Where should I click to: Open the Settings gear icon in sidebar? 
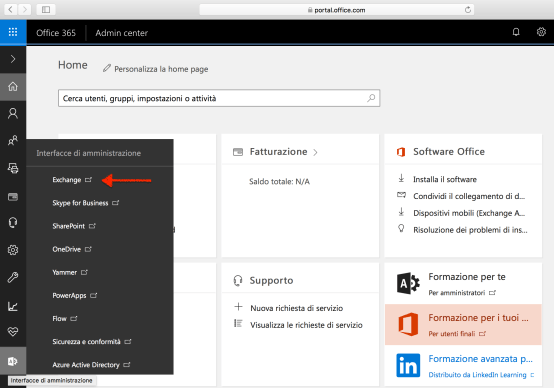pos(13,250)
